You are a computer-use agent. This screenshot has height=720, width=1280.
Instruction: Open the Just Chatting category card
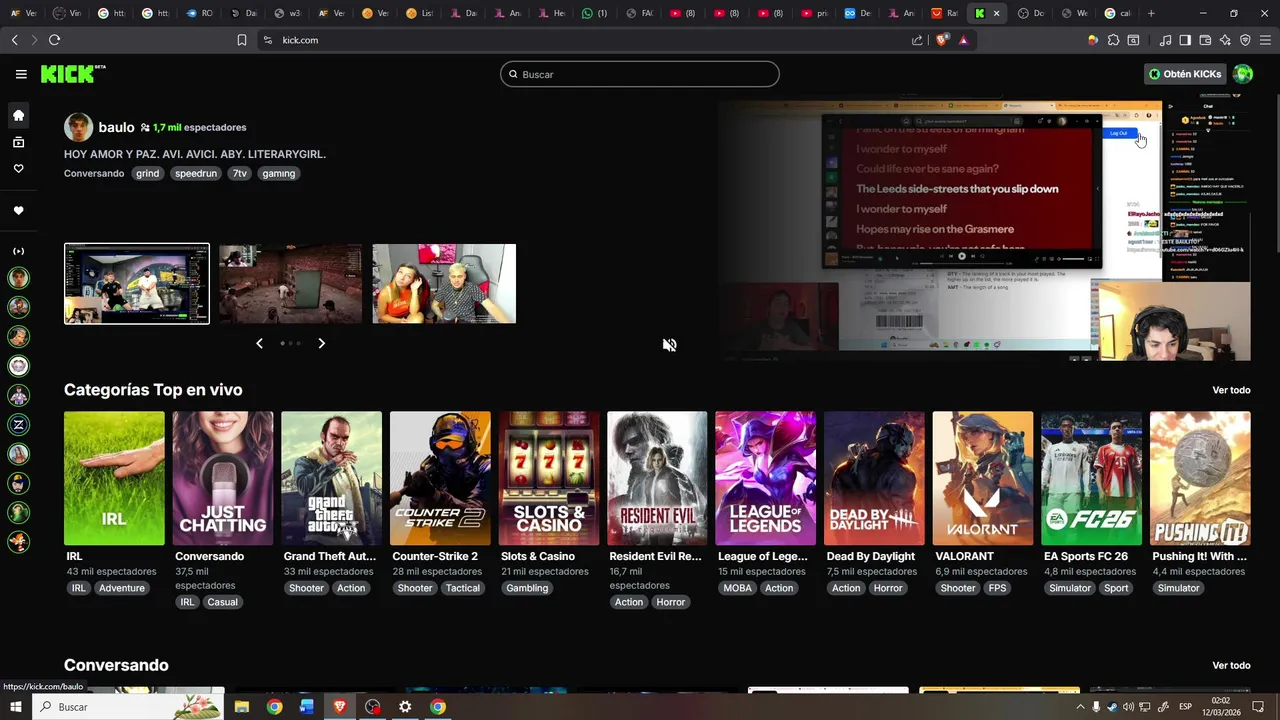(223, 478)
